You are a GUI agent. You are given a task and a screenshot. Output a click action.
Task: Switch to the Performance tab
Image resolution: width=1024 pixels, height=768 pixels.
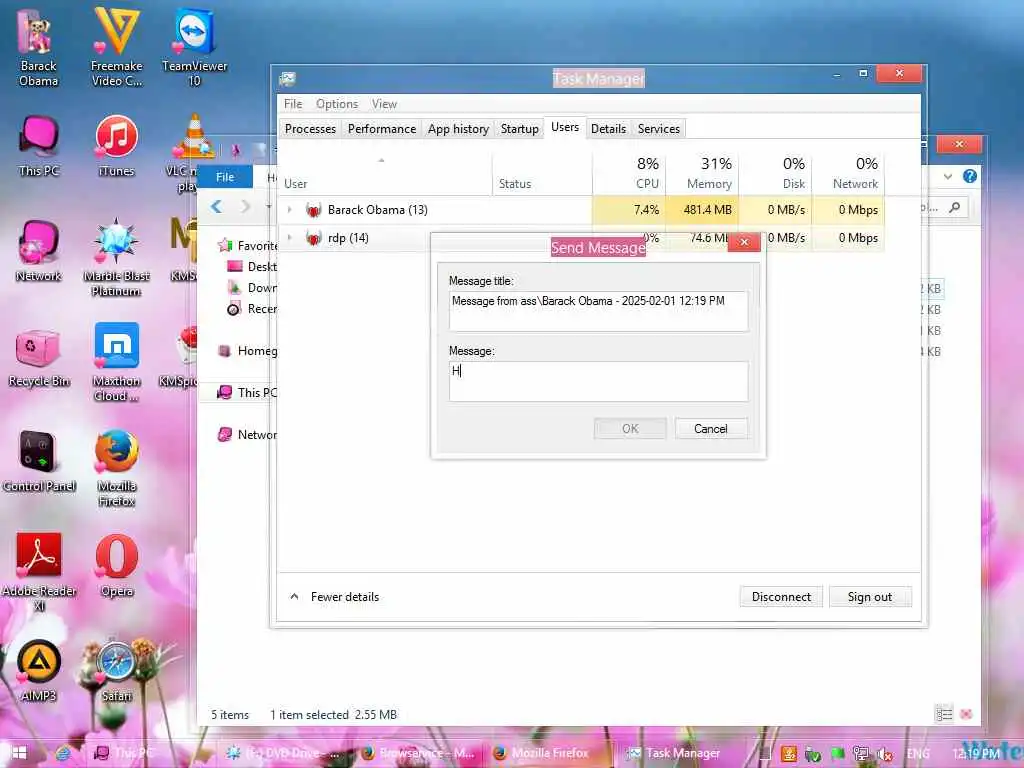tap(382, 129)
